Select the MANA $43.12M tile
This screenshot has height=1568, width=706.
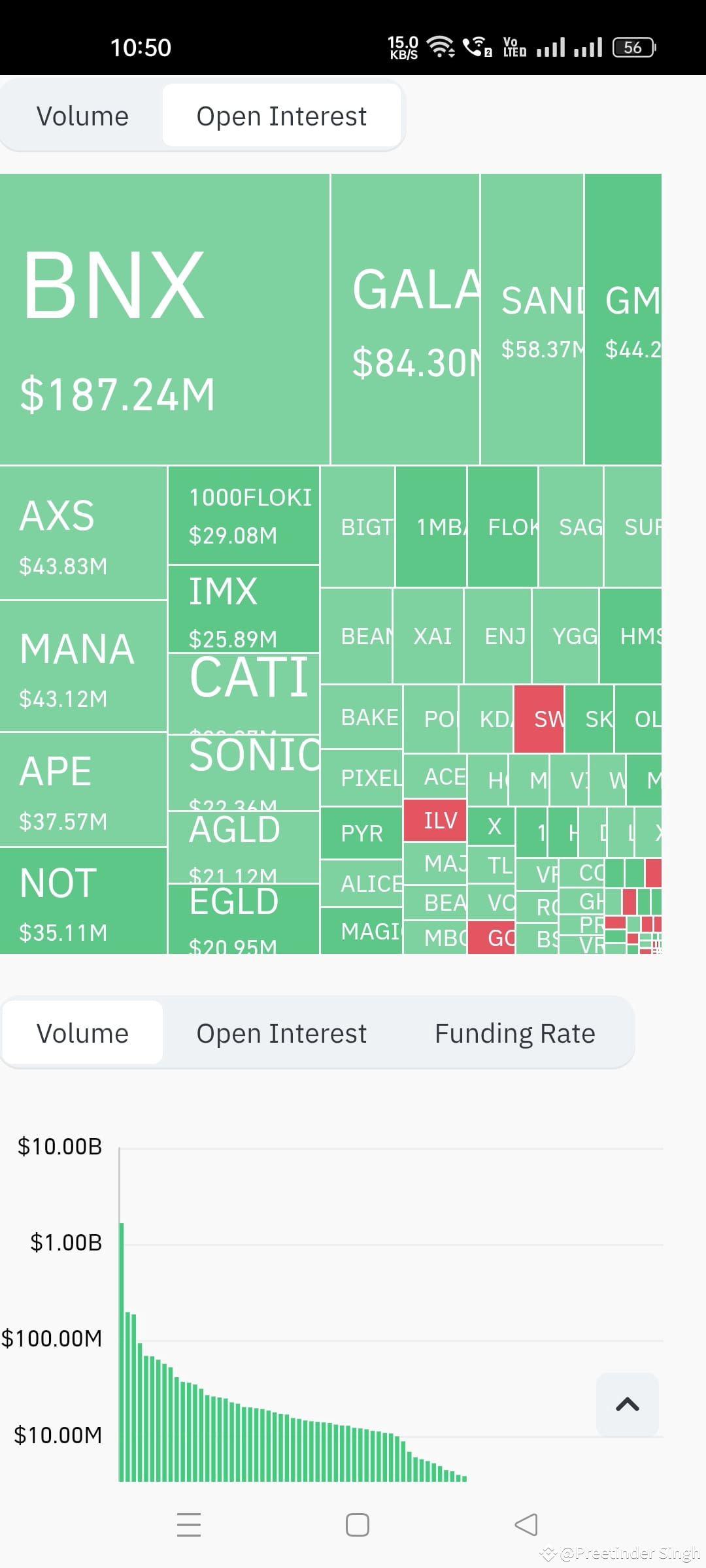(x=83, y=666)
